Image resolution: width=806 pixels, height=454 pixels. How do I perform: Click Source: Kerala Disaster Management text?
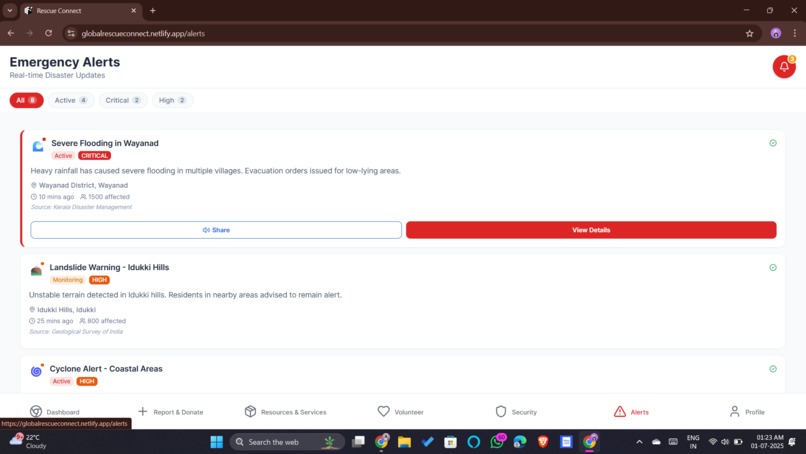click(x=81, y=207)
